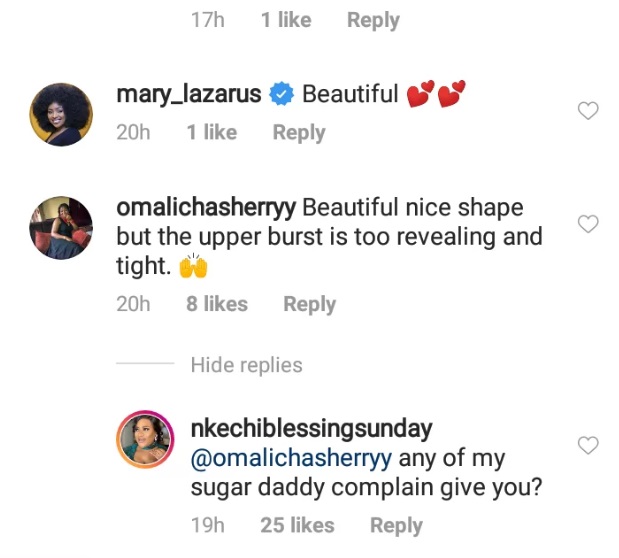Like mary_lazarus's comment with the heart
Image resolution: width=619 pixels, height=558 pixels.
tap(589, 111)
